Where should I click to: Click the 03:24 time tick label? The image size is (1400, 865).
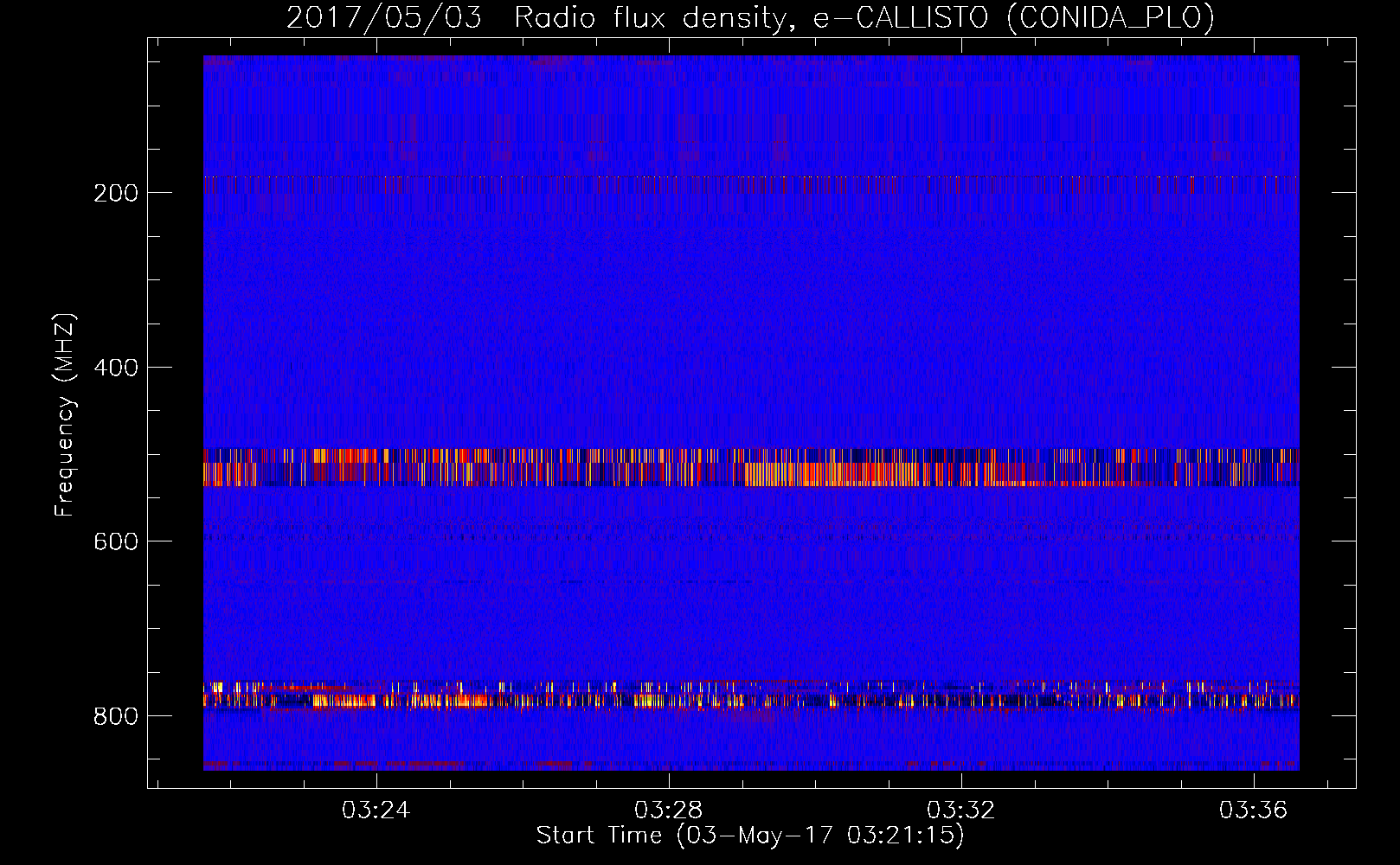376,810
